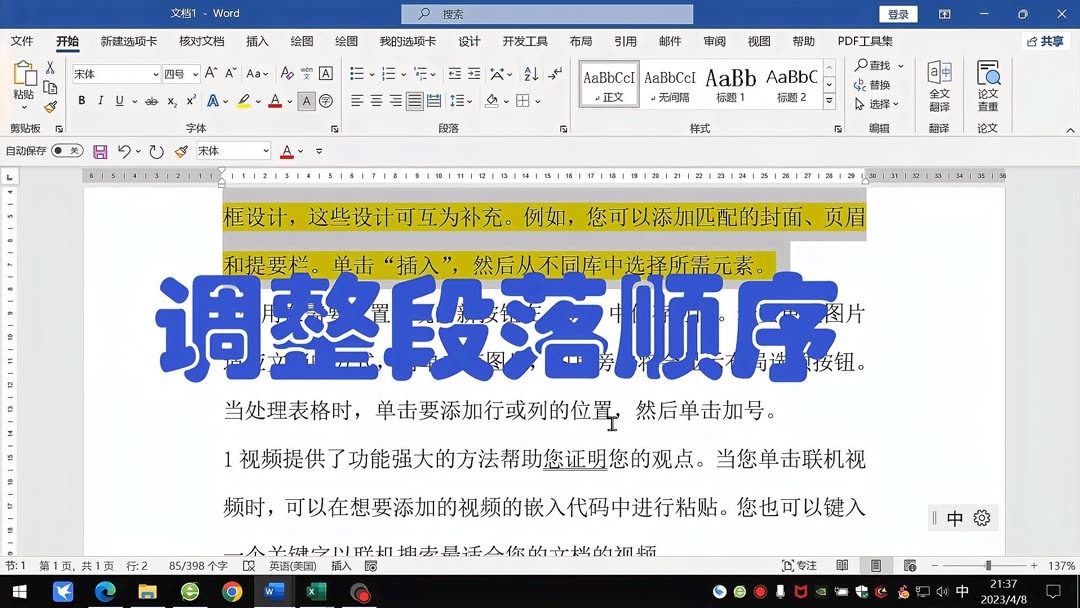This screenshot has height=608, width=1080.
Task: Apply bullet list formatting
Action: [355, 73]
